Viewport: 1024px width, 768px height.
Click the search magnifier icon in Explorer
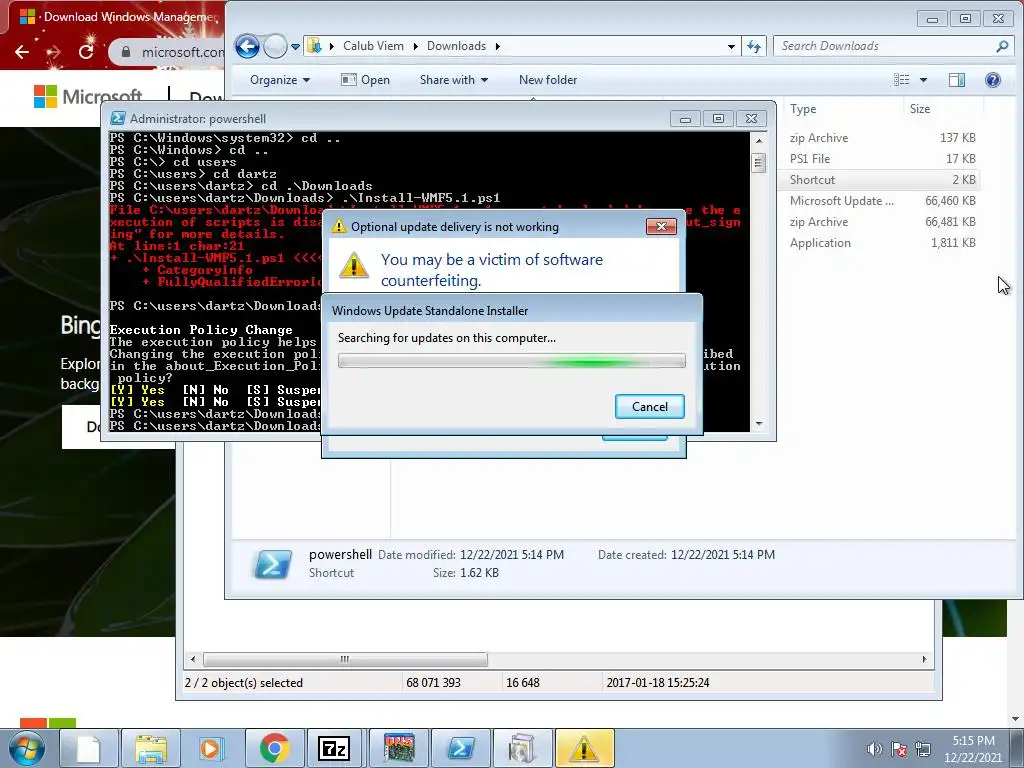(1002, 46)
